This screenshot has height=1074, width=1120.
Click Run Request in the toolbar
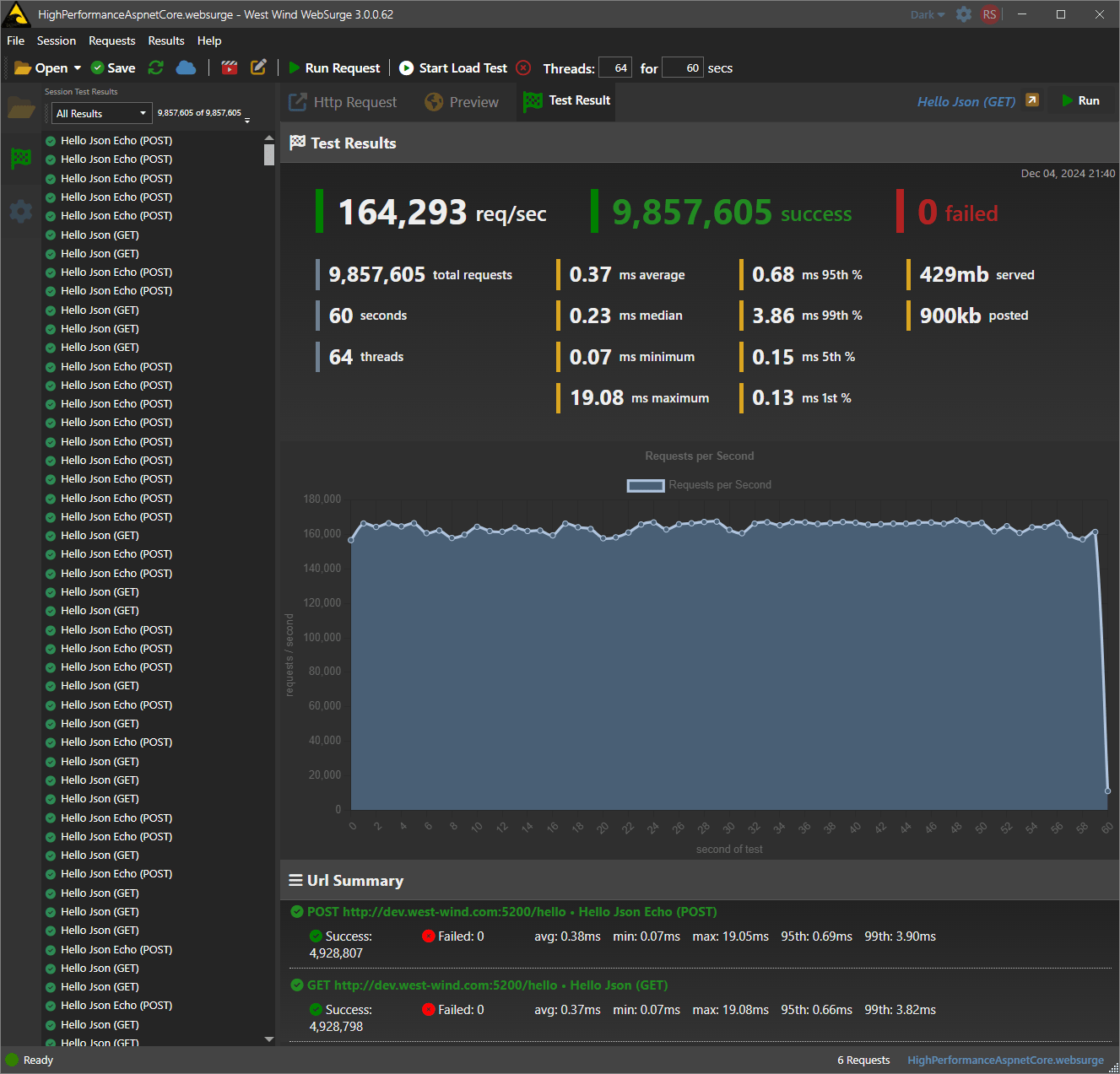(x=334, y=68)
